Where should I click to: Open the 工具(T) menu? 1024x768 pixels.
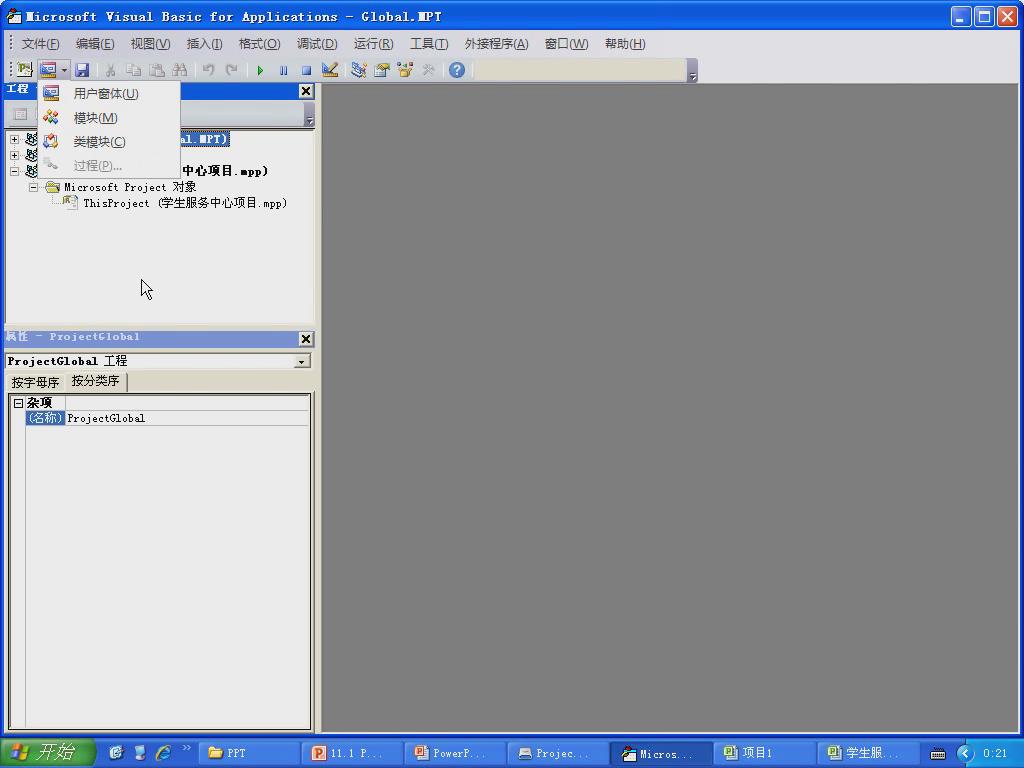pyautogui.click(x=429, y=44)
